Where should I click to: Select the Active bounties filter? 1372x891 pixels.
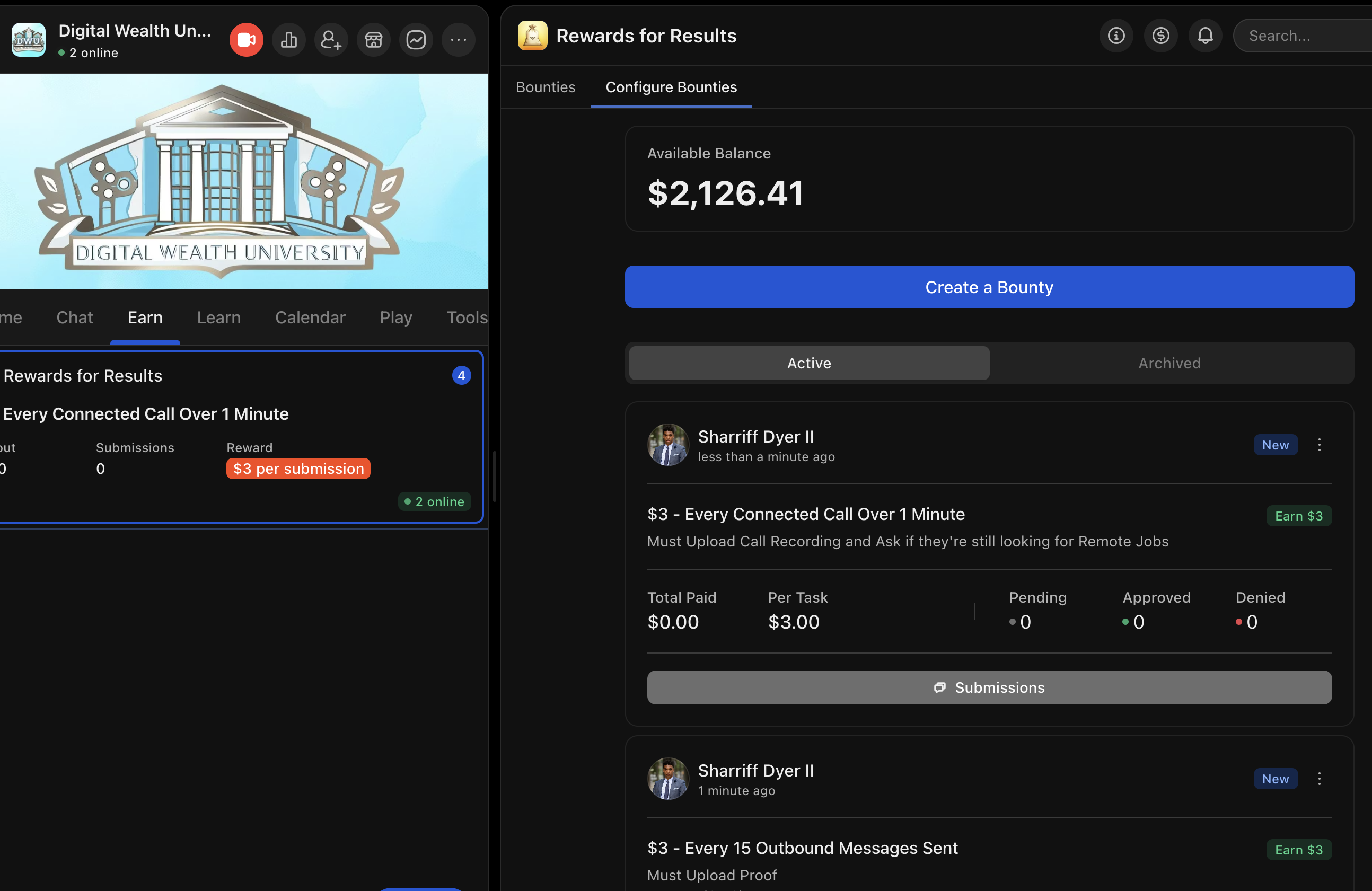click(x=809, y=363)
